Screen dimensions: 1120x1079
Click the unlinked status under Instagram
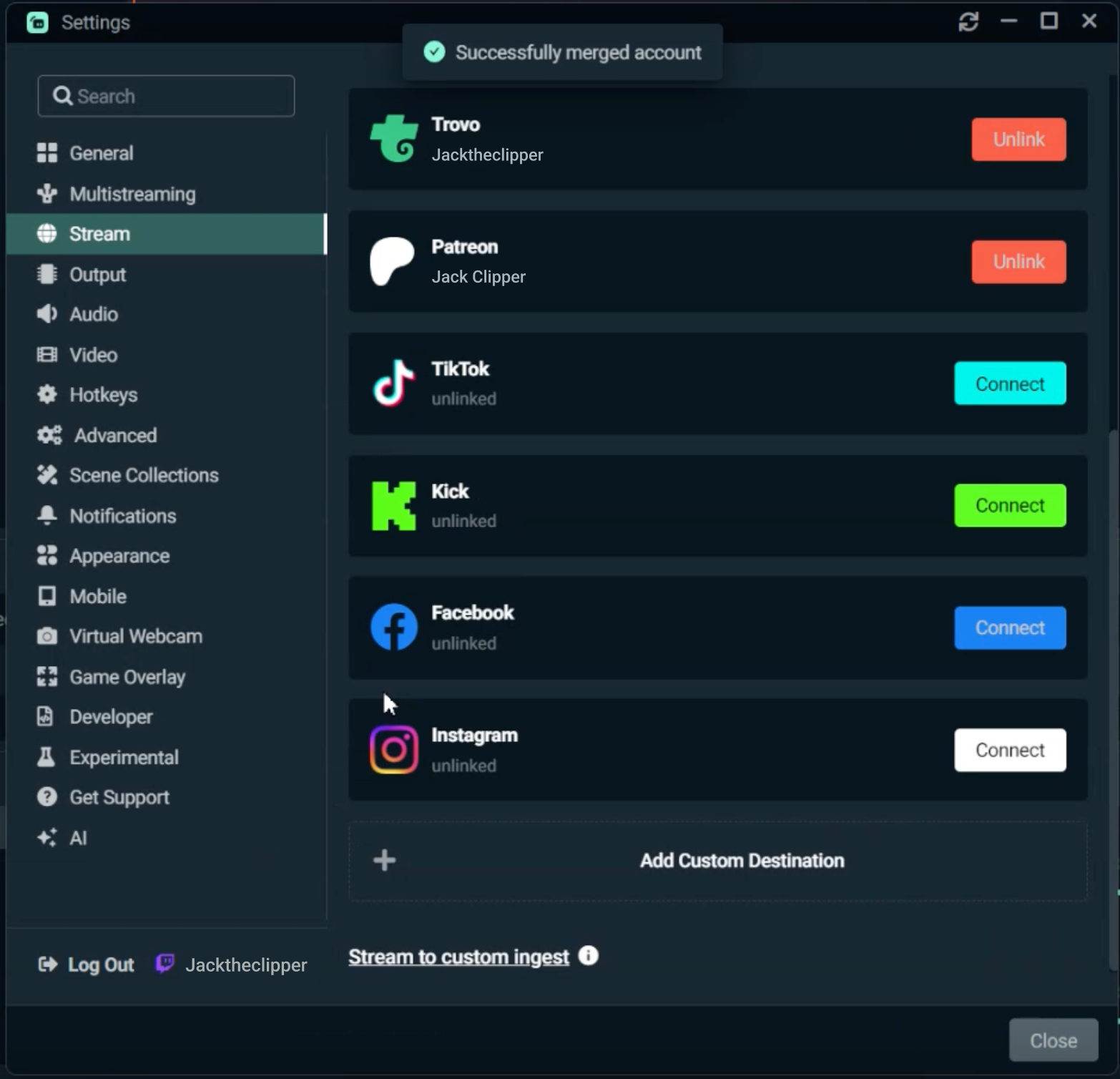(463, 766)
